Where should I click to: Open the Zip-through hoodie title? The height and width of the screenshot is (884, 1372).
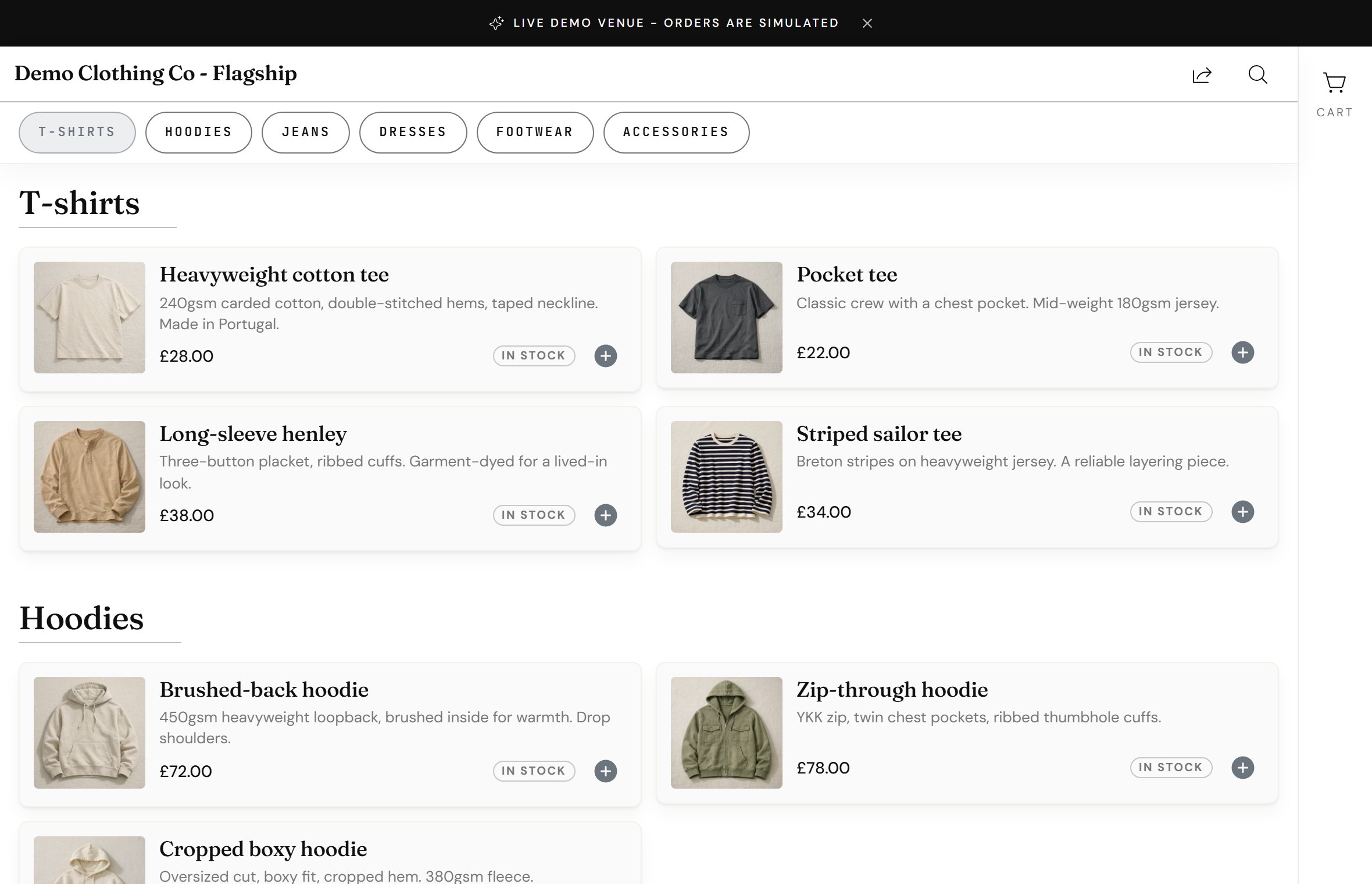892,690
